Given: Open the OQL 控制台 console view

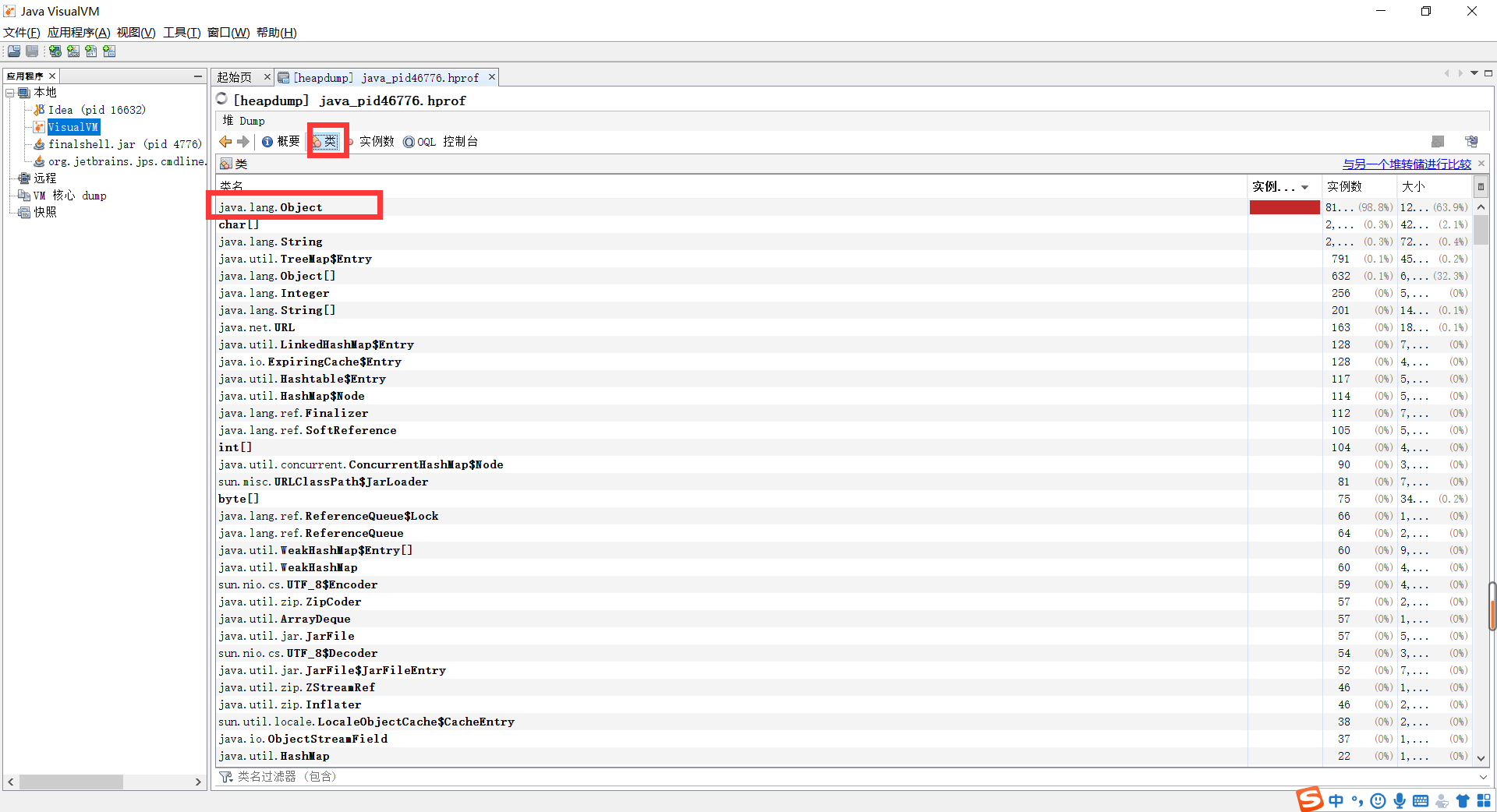Looking at the screenshot, I should pos(441,141).
